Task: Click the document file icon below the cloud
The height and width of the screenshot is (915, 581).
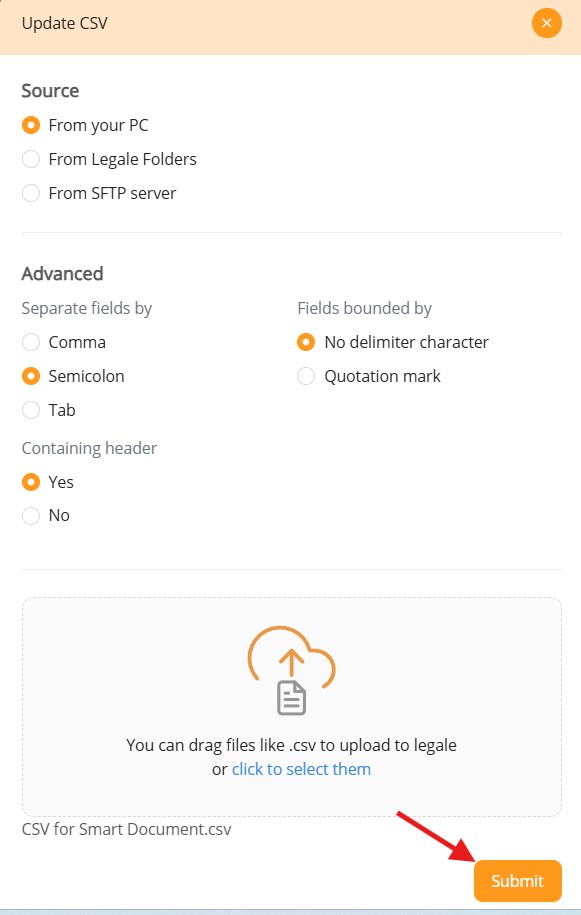Action: tap(292, 698)
